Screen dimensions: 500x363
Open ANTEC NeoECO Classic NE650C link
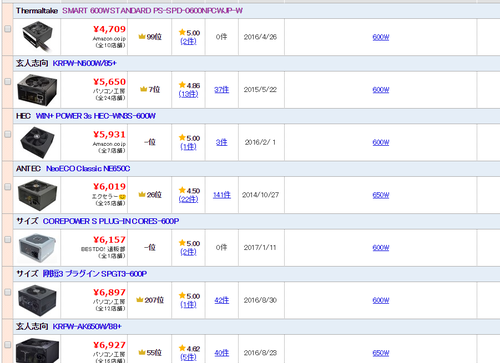[88, 169]
